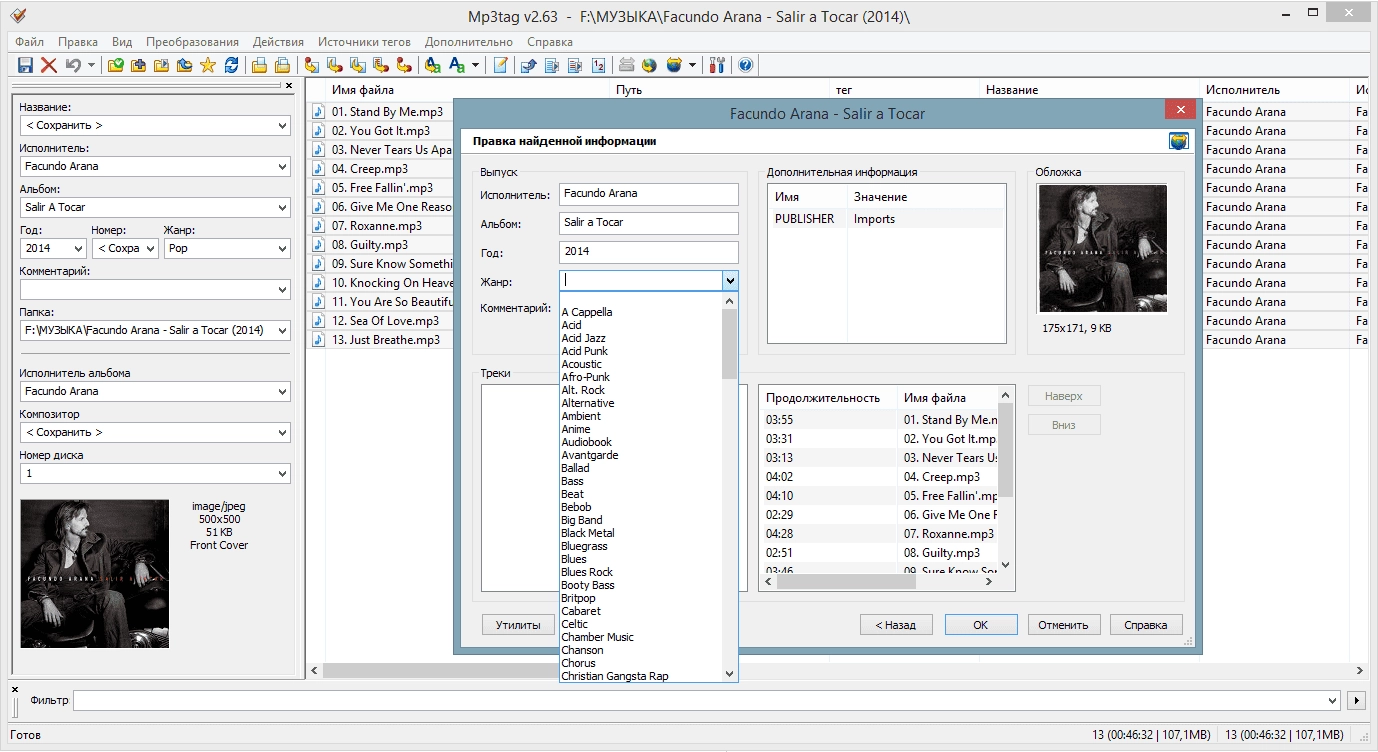Image resolution: width=1378 pixels, height=752 pixels.
Task: Expand the Композитор dropdown
Action: (281, 432)
